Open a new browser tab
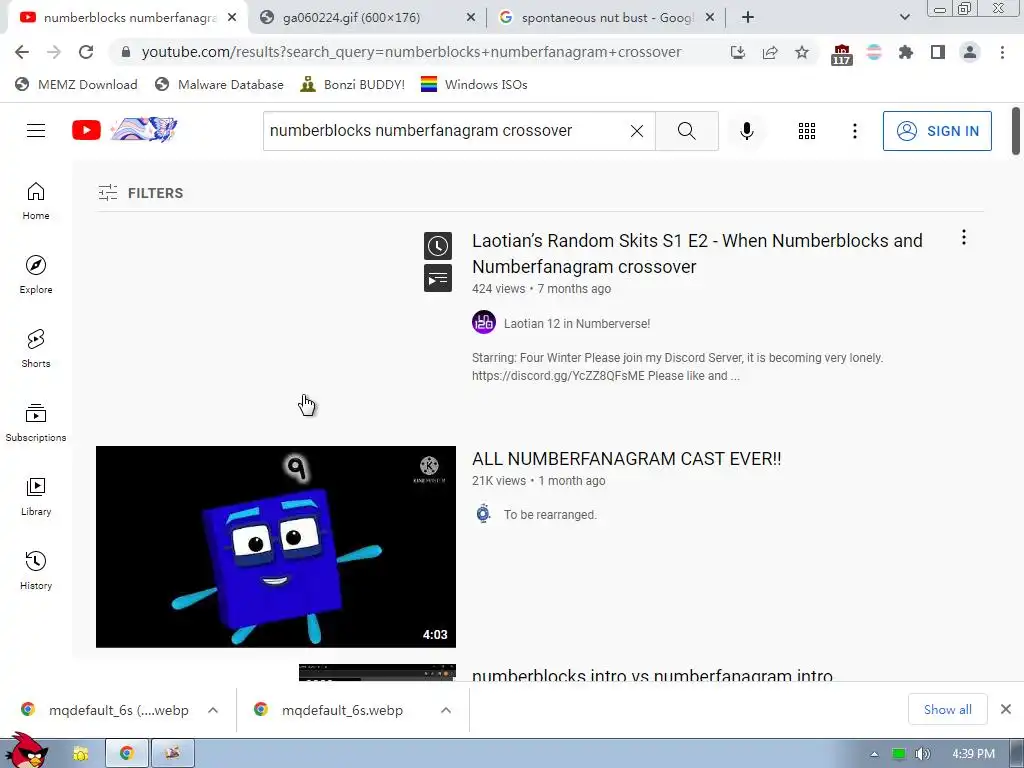This screenshot has width=1024, height=768. [x=748, y=18]
